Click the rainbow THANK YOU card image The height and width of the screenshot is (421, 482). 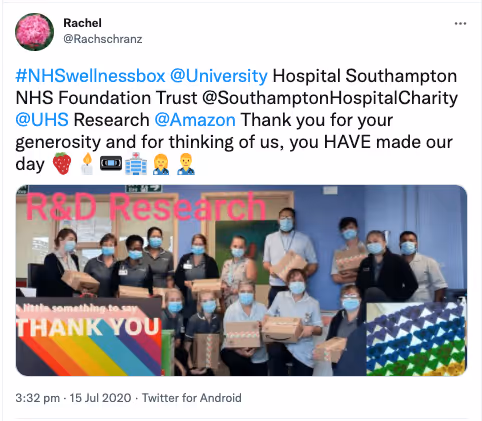coord(89,337)
